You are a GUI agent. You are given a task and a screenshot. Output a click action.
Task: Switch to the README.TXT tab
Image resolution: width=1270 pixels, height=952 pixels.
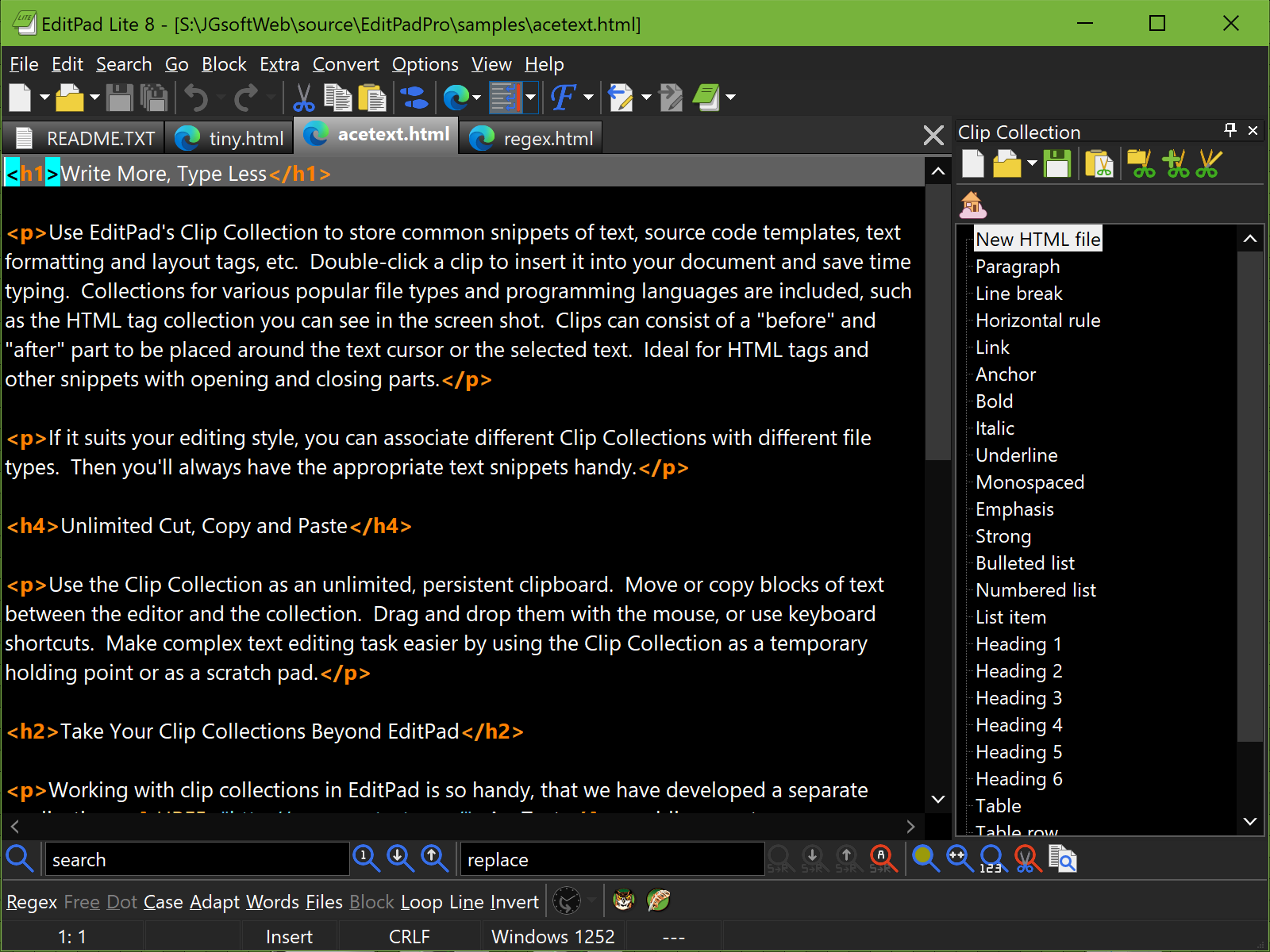pos(84,138)
